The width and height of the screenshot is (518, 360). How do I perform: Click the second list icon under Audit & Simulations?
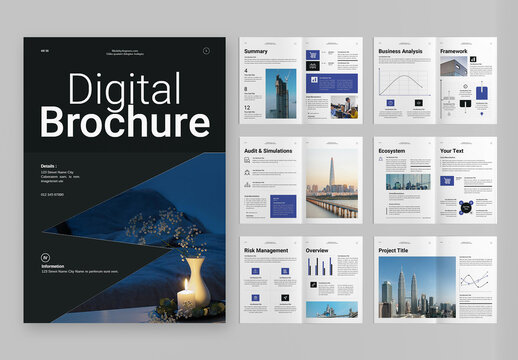pos(247,172)
